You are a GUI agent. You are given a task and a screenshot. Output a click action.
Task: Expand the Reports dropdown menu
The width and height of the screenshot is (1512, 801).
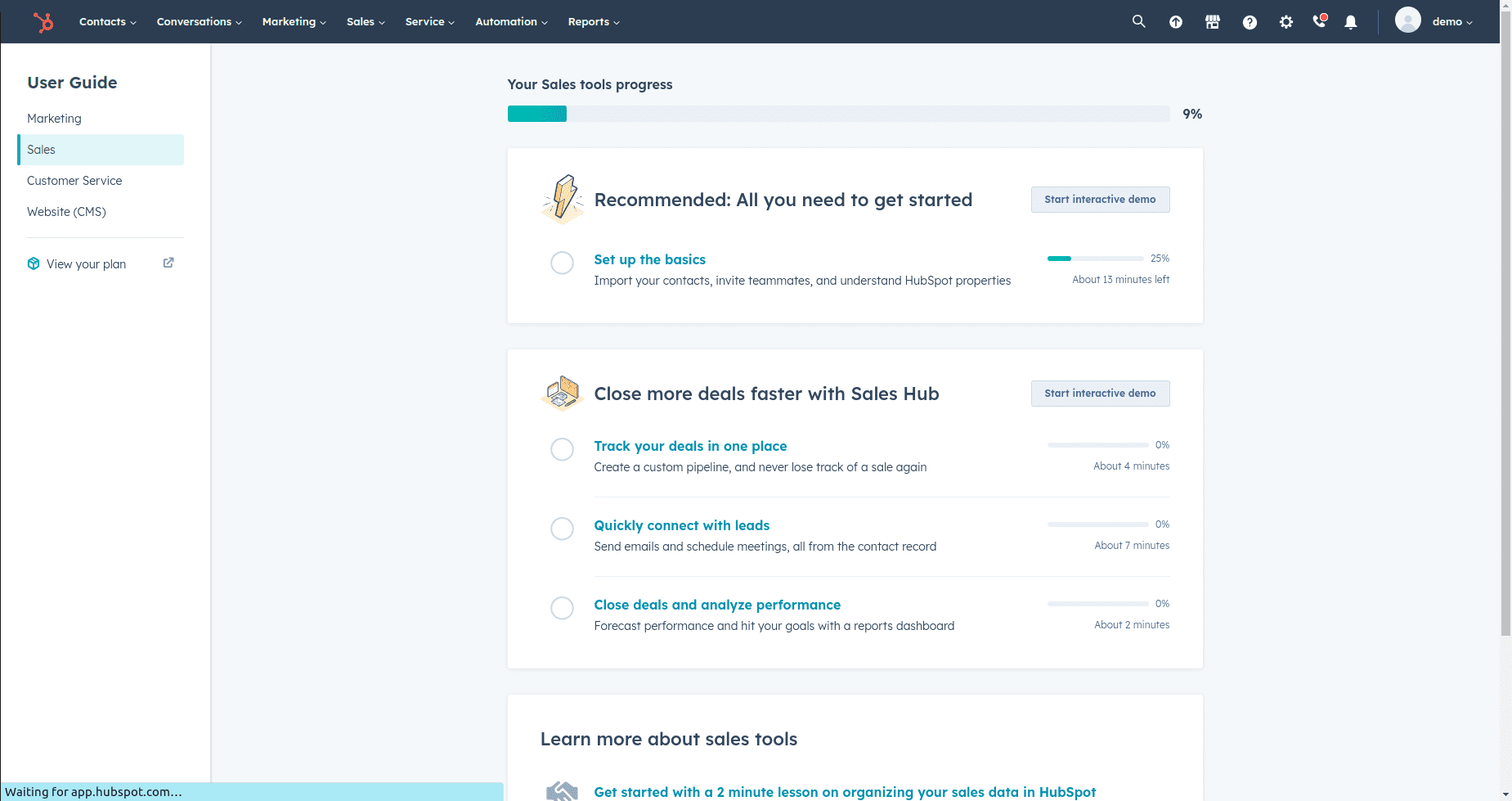tap(594, 22)
